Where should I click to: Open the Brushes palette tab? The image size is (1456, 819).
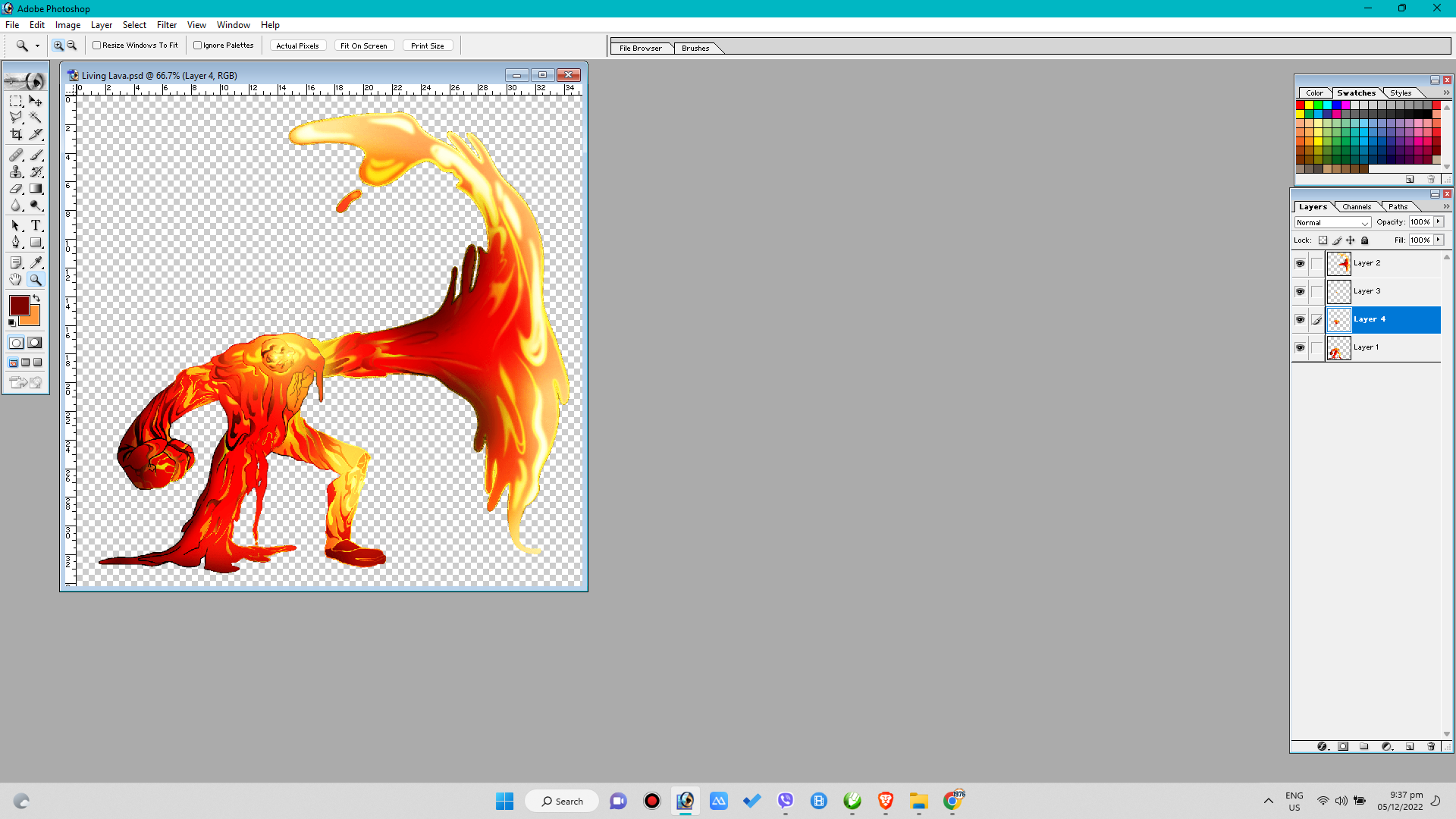pos(695,49)
